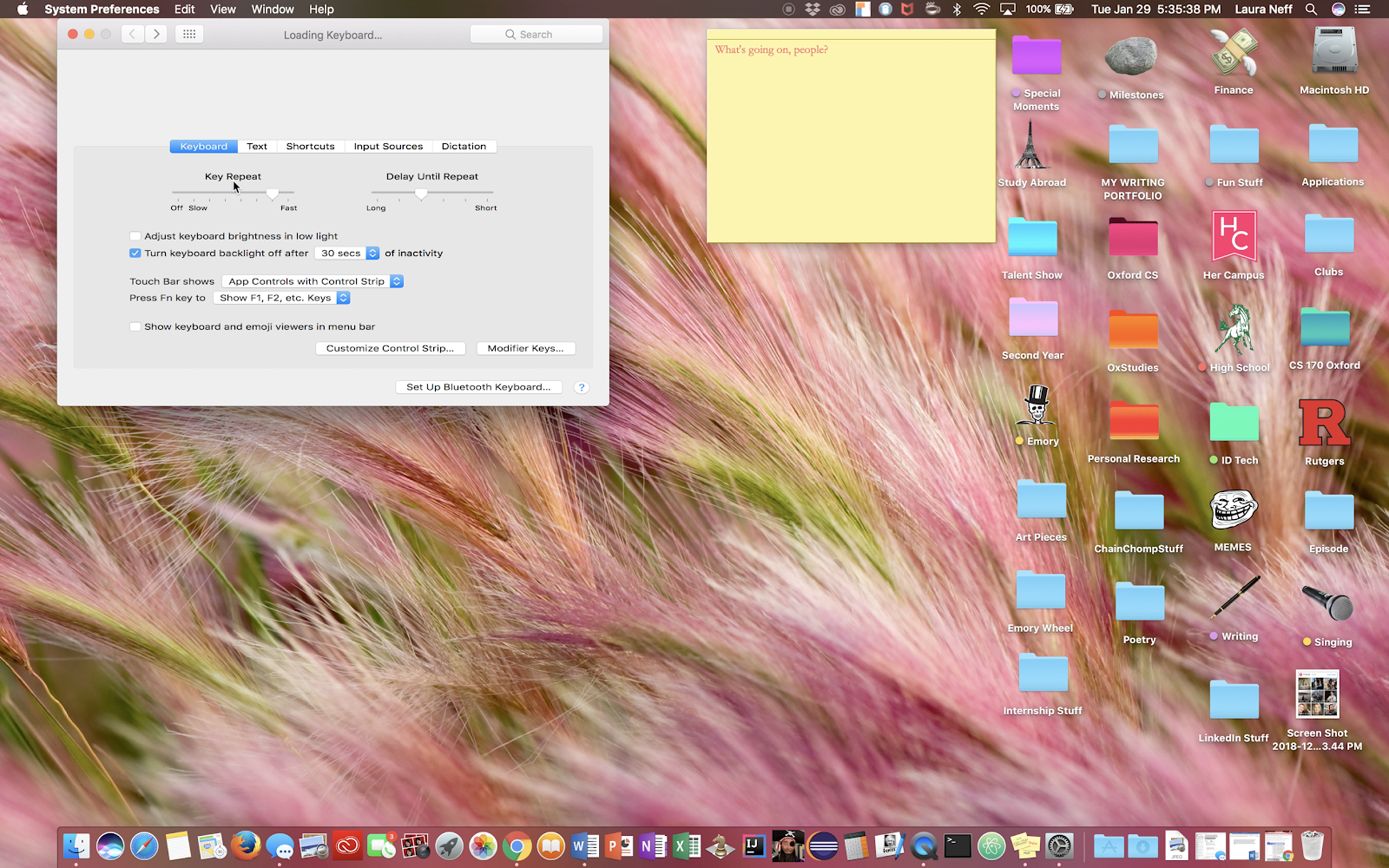1389x868 pixels.
Task: Click the Bluetooth status icon
Action: coord(957,10)
